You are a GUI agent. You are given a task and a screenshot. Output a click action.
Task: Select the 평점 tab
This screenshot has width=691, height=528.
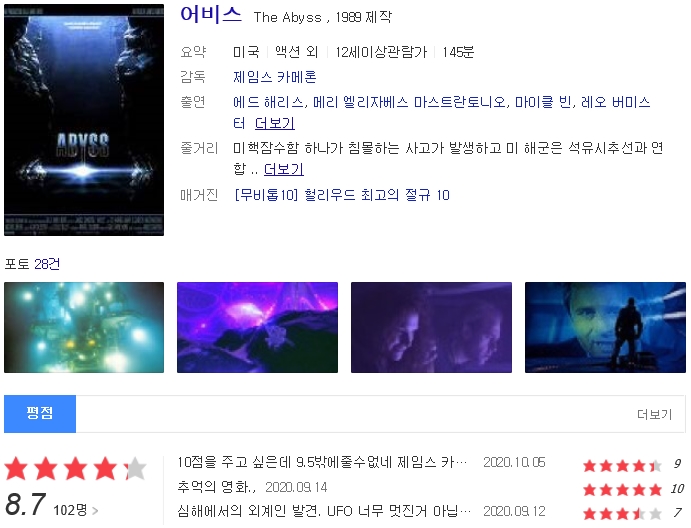coord(40,413)
